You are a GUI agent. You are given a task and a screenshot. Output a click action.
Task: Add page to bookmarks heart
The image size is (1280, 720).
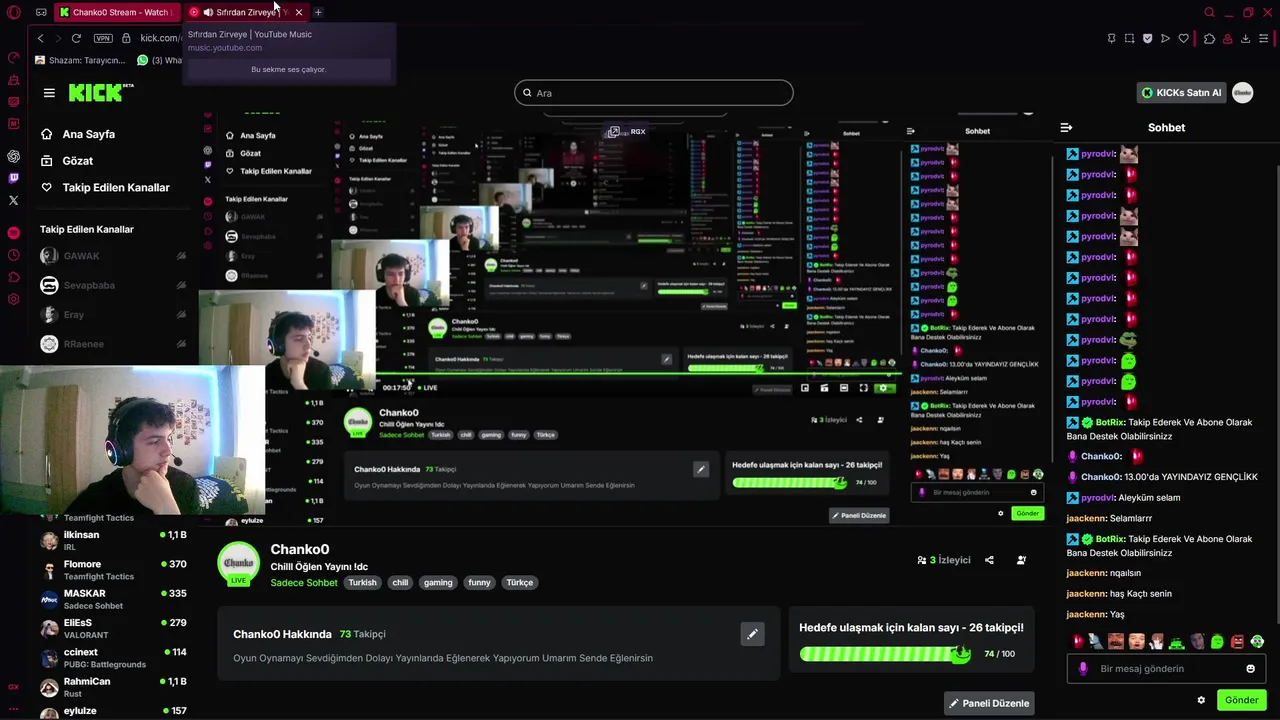[1183, 38]
